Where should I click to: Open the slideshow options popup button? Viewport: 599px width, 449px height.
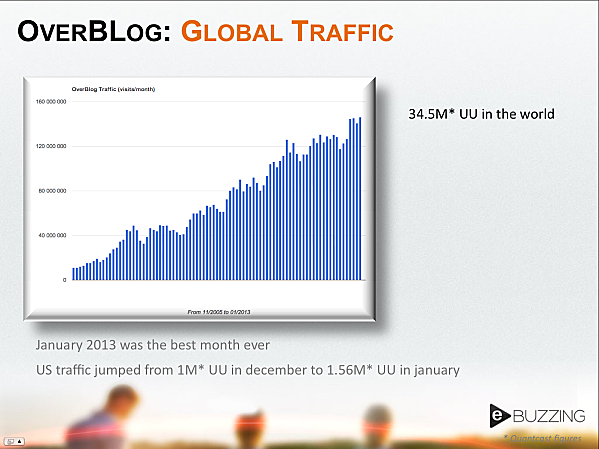15,441
